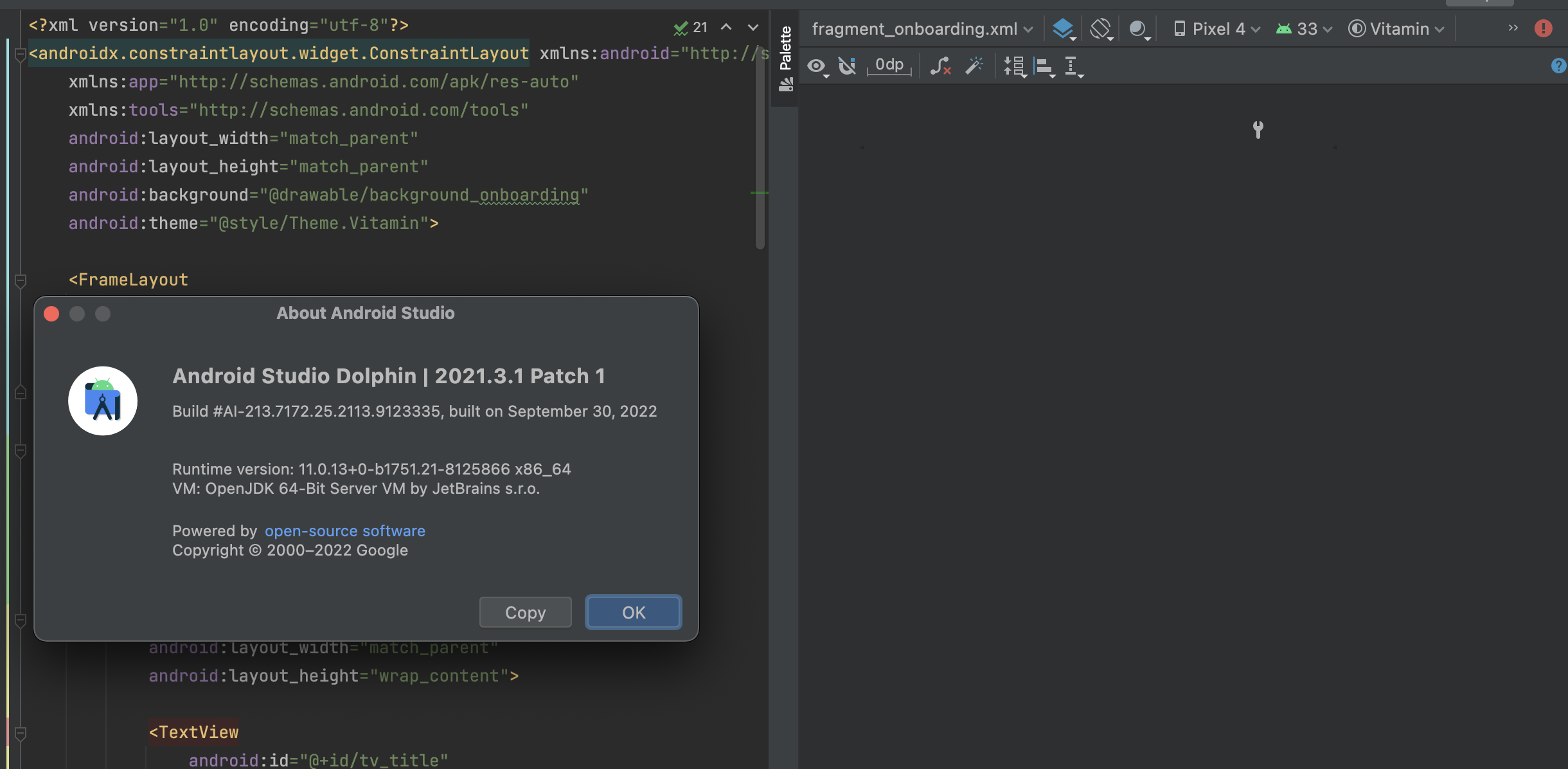Set default margin in the 0dp field
The image size is (1568, 769).
889,64
